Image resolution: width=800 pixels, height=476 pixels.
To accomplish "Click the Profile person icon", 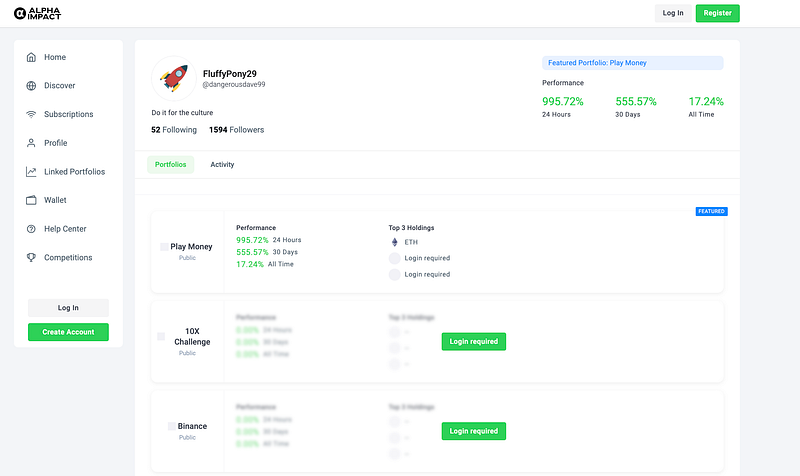I will tap(31, 143).
